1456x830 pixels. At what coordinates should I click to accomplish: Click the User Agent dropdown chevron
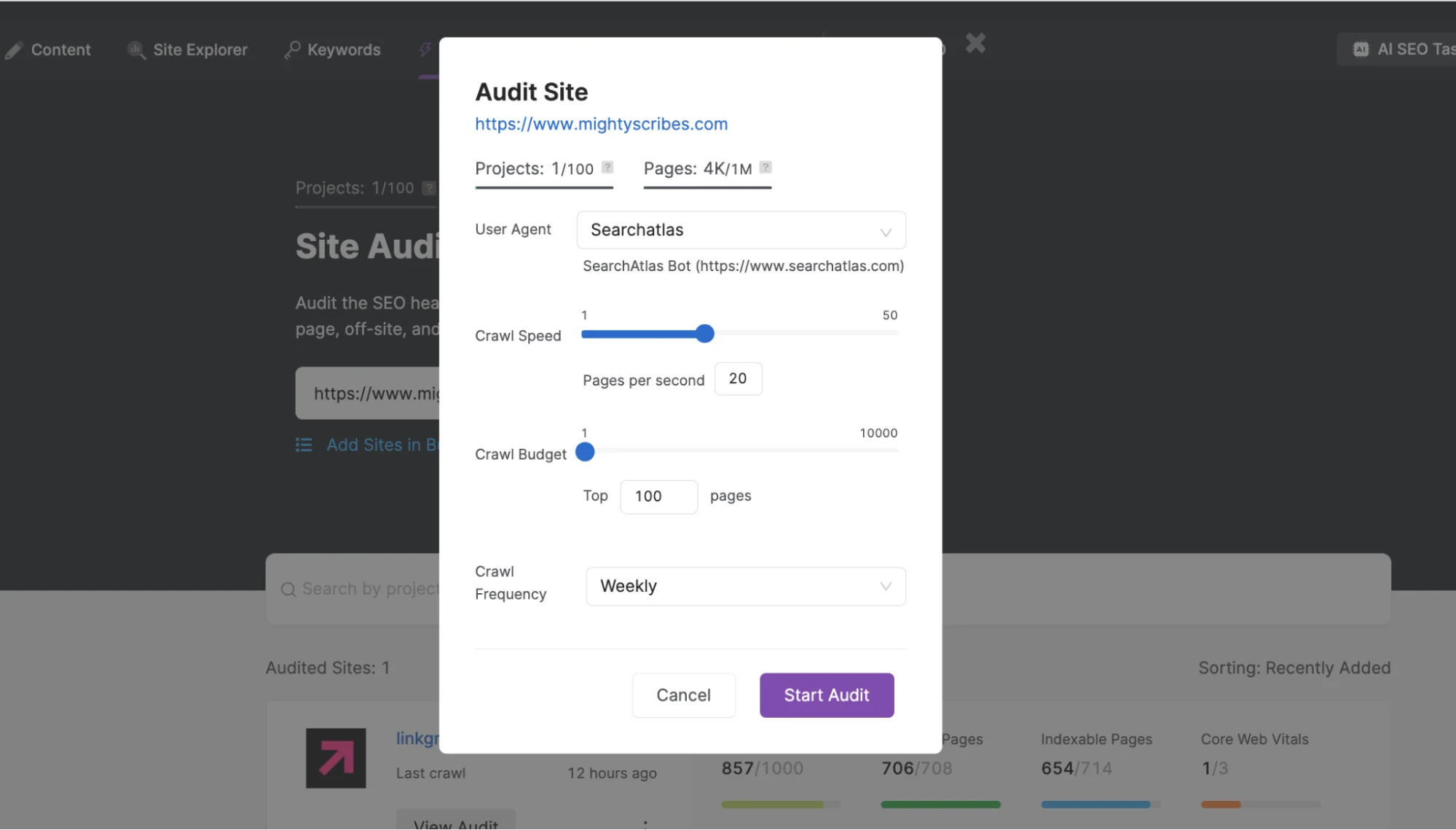[x=886, y=232]
